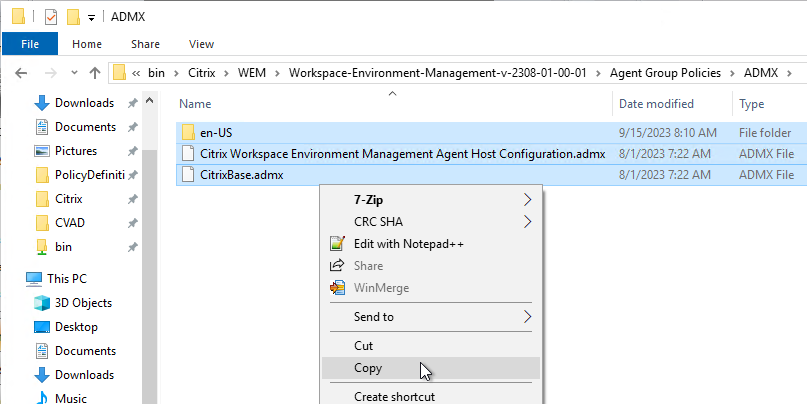
Task: Open the Send to submenu
Action: [x=431, y=317]
